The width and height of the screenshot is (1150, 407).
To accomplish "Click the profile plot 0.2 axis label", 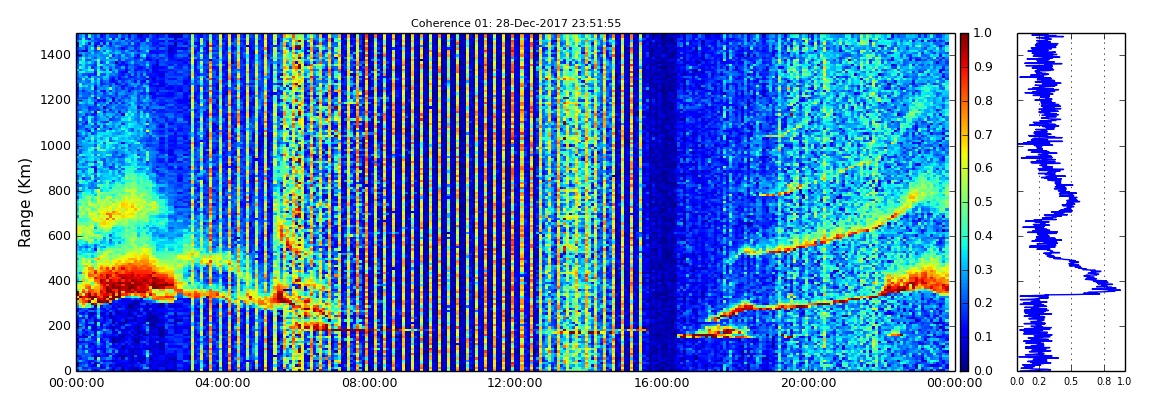I will pyautogui.click(x=1039, y=382).
